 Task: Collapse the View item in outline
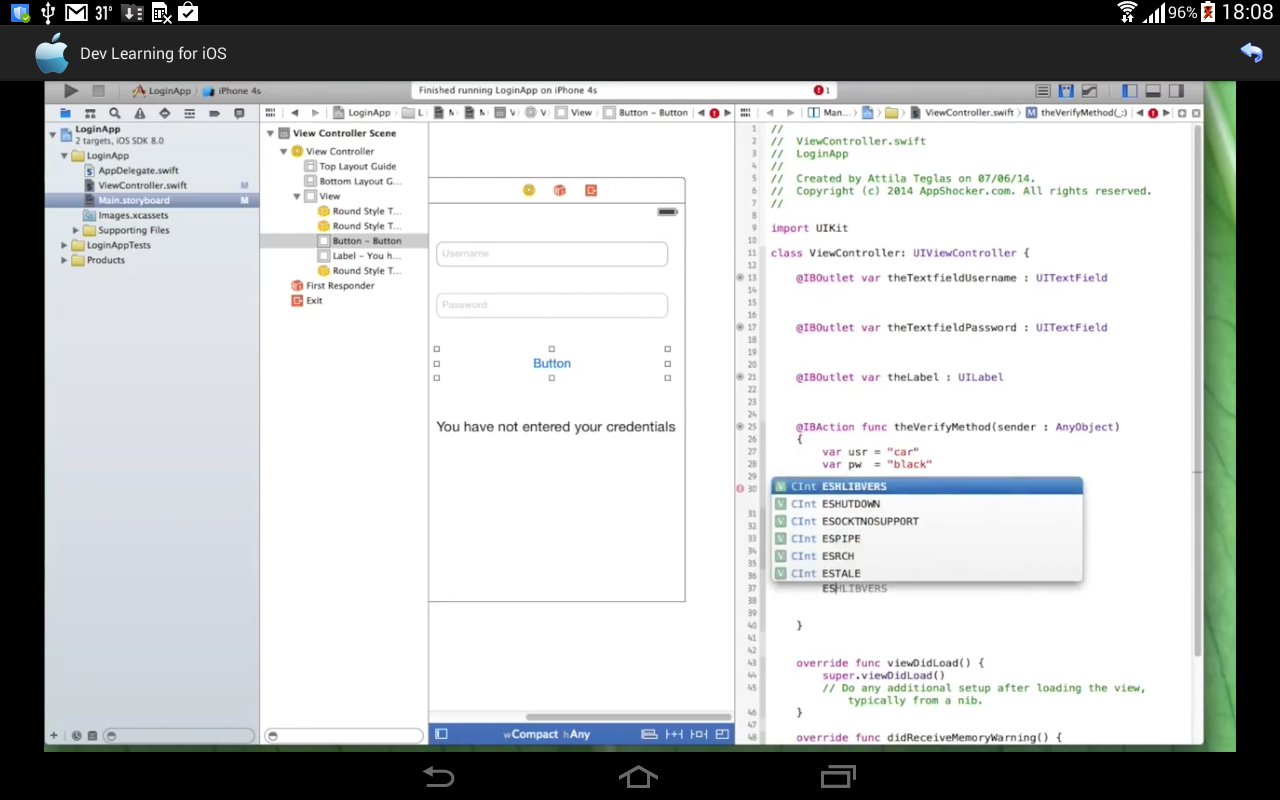tap(297, 197)
